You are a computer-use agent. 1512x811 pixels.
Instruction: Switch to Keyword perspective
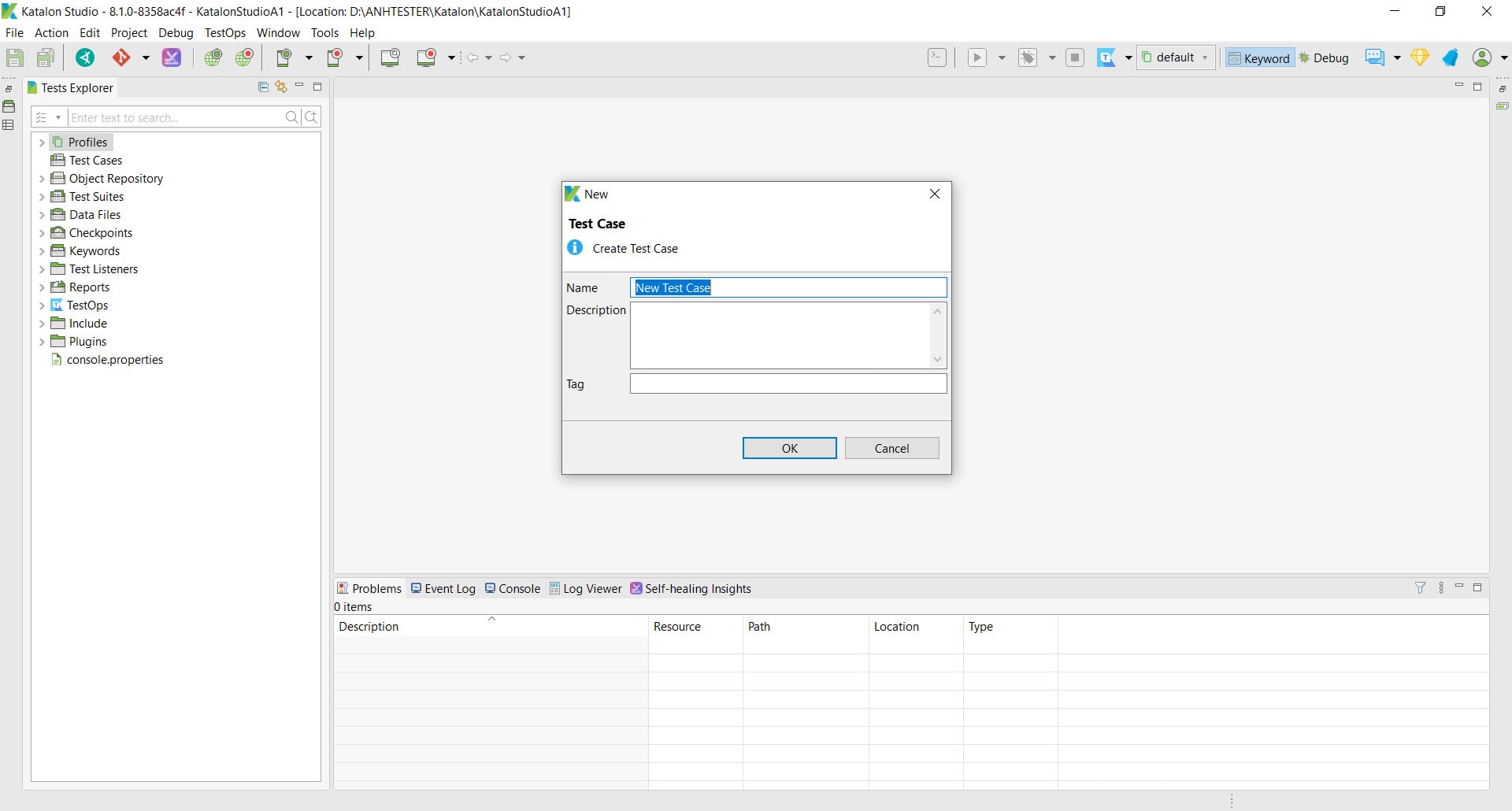point(1259,58)
